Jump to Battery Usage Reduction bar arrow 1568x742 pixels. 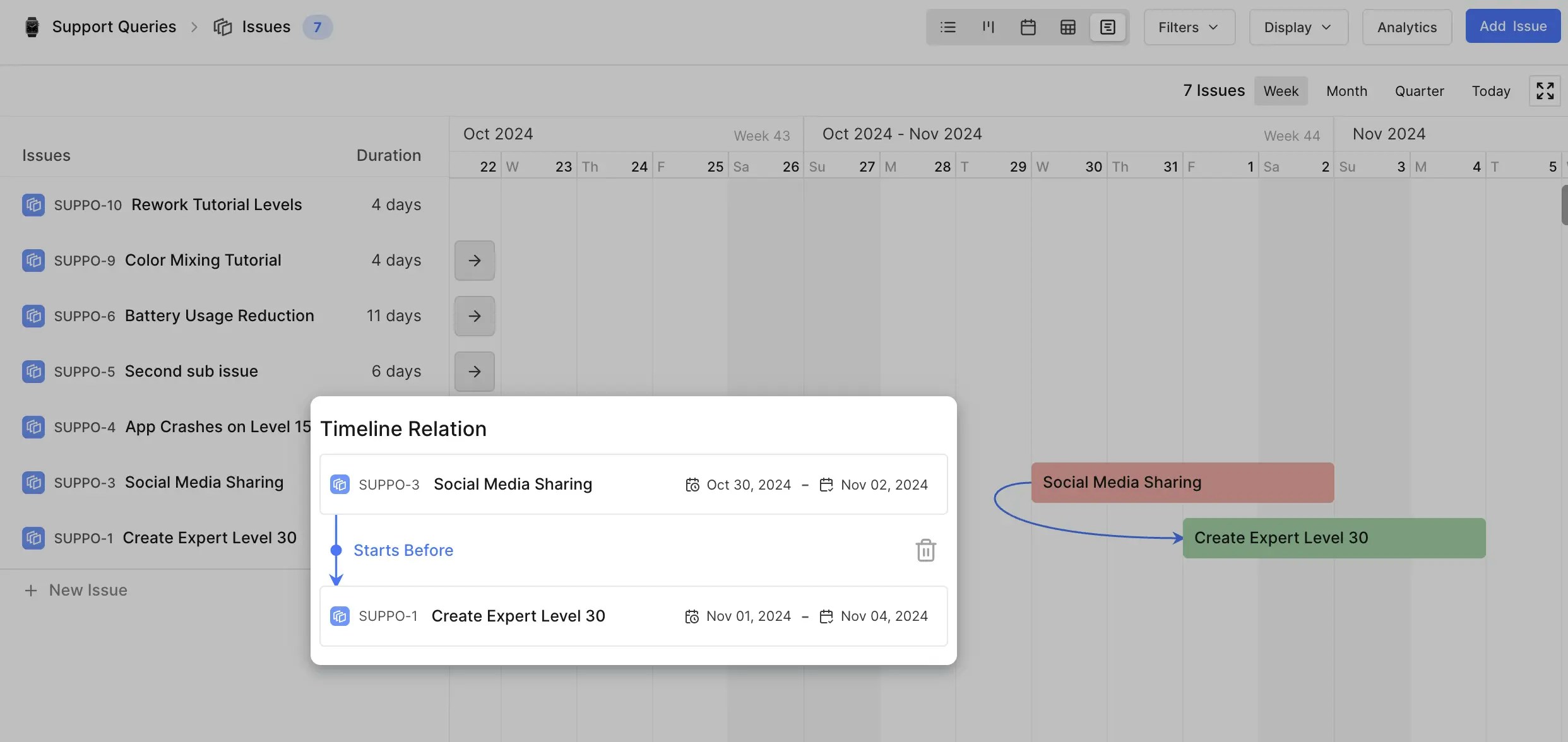pos(475,316)
